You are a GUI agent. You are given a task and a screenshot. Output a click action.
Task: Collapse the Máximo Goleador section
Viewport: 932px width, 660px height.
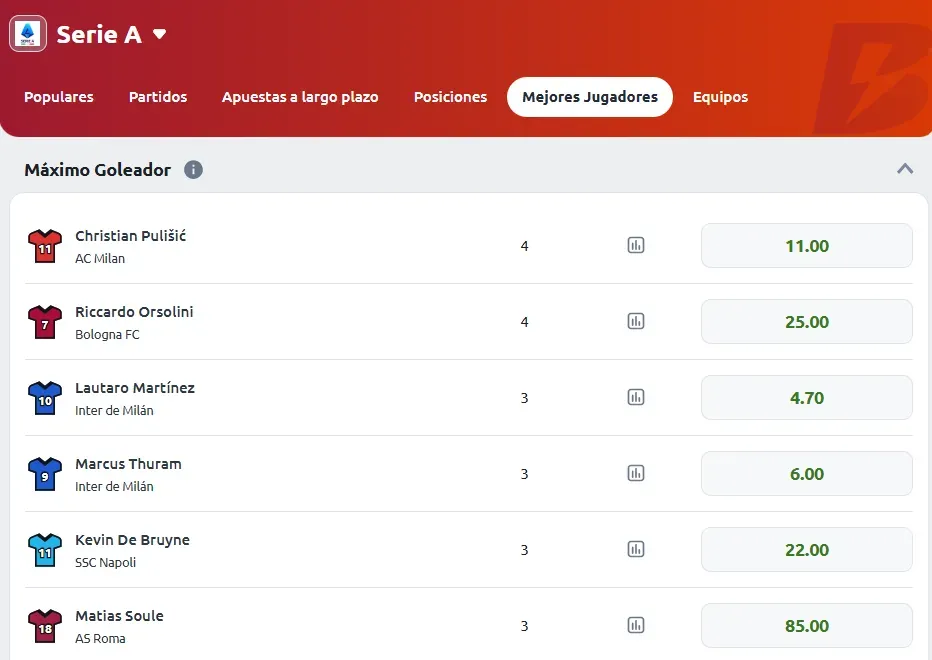905,169
